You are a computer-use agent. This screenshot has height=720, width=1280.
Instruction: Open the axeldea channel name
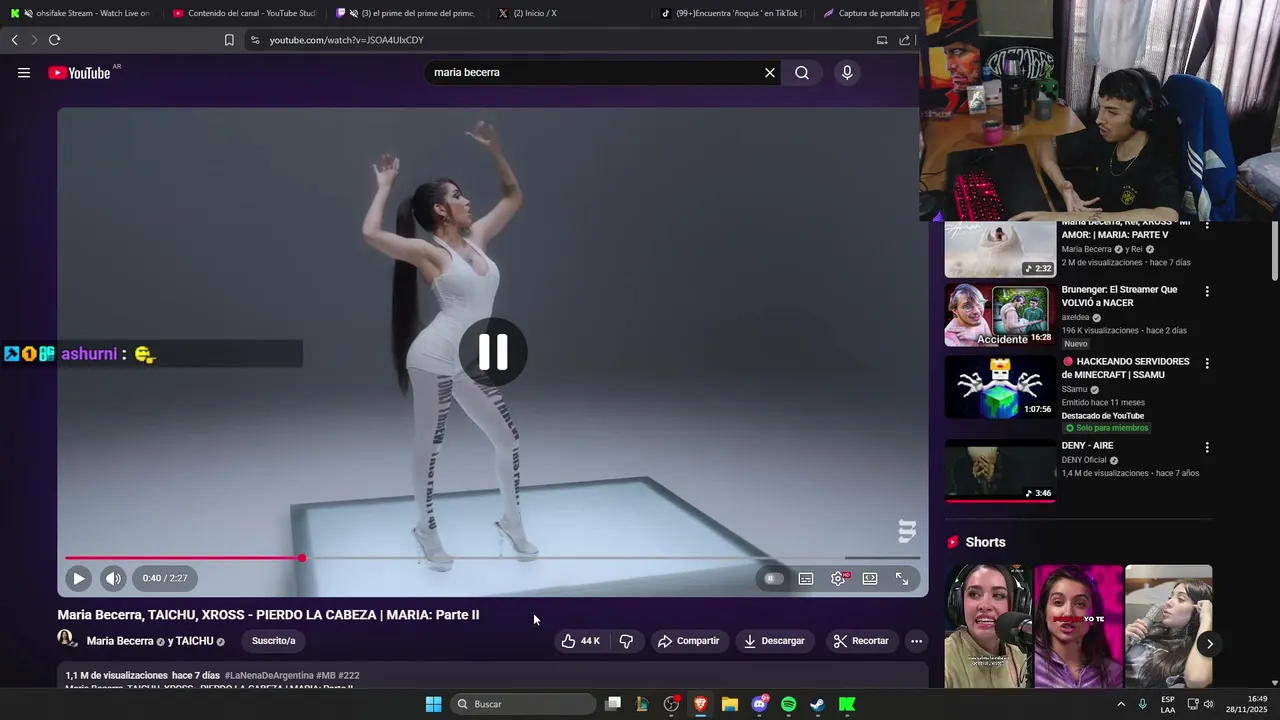(1075, 317)
